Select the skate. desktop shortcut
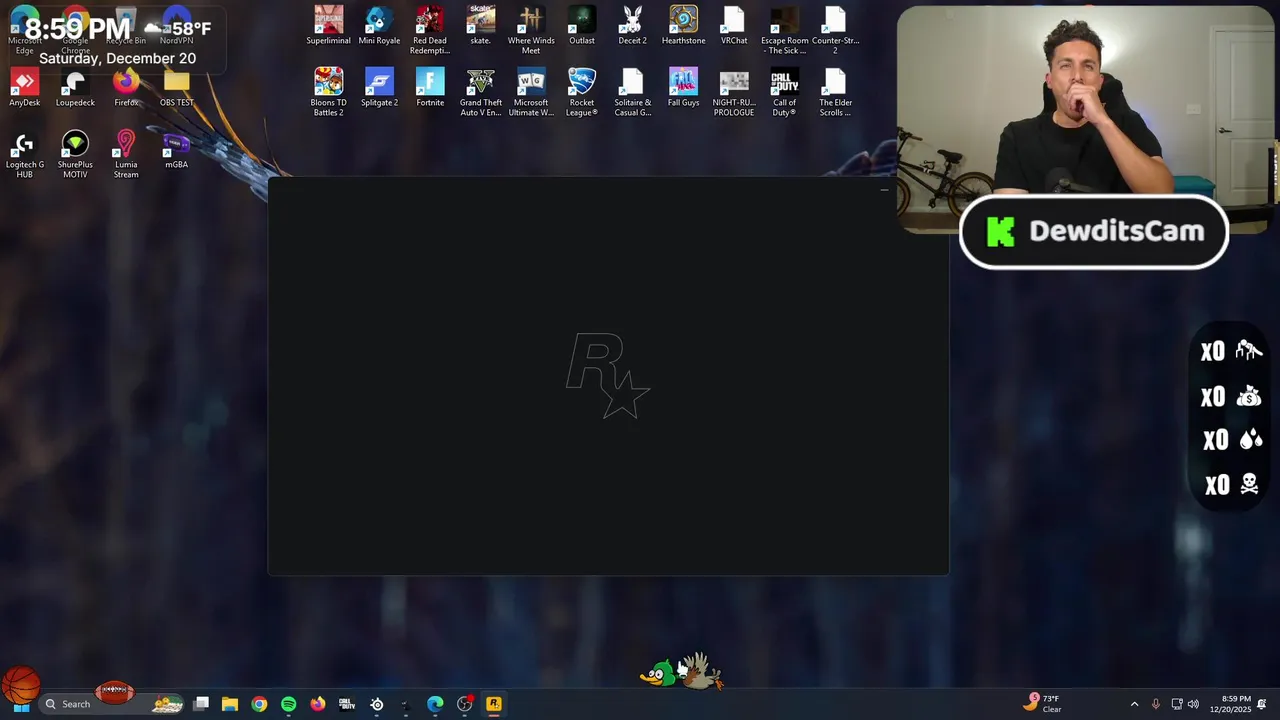Image resolution: width=1280 pixels, height=720 pixels. [x=481, y=27]
